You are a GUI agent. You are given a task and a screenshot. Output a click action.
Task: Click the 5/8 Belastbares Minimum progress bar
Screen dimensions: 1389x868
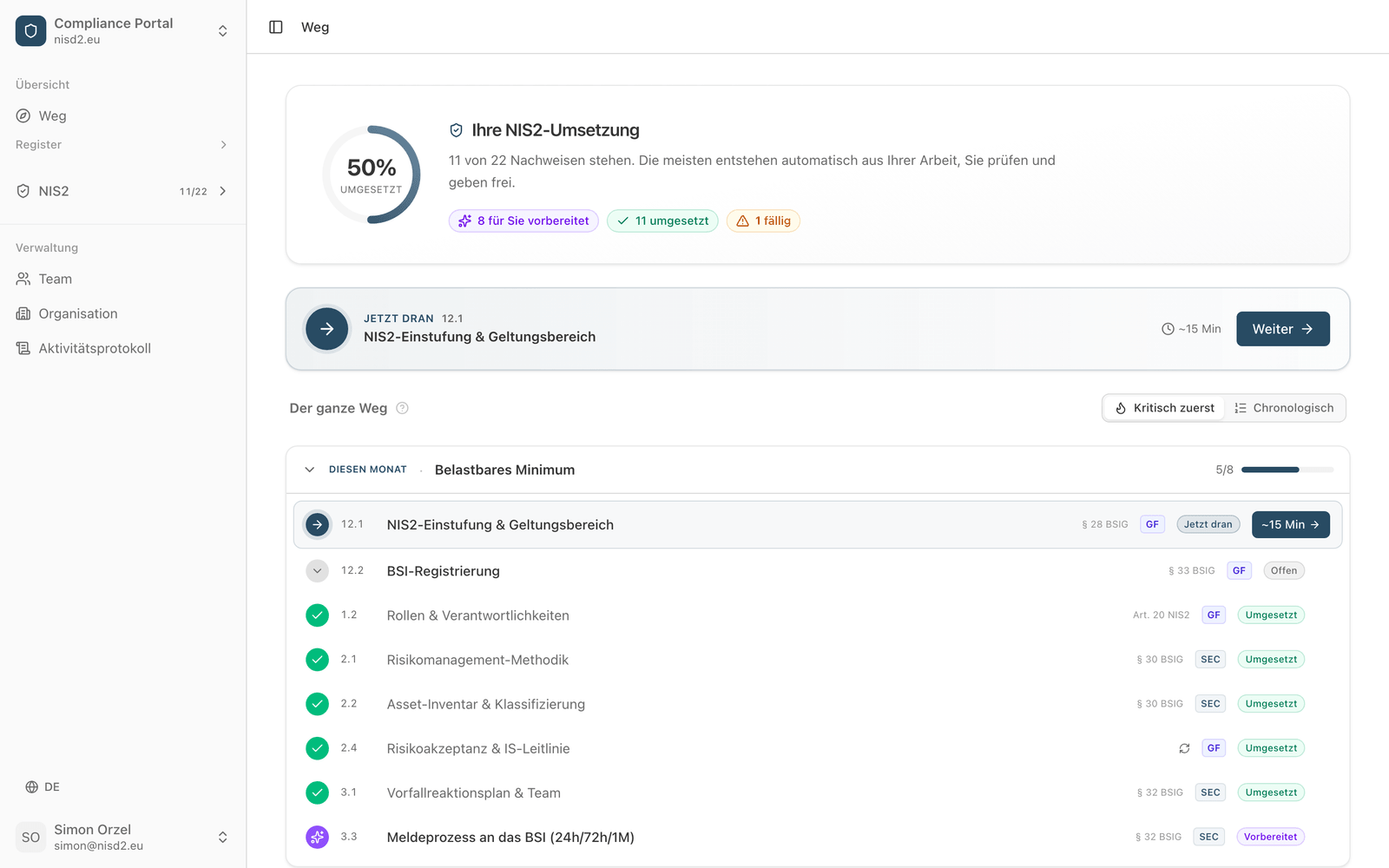pos(1287,470)
